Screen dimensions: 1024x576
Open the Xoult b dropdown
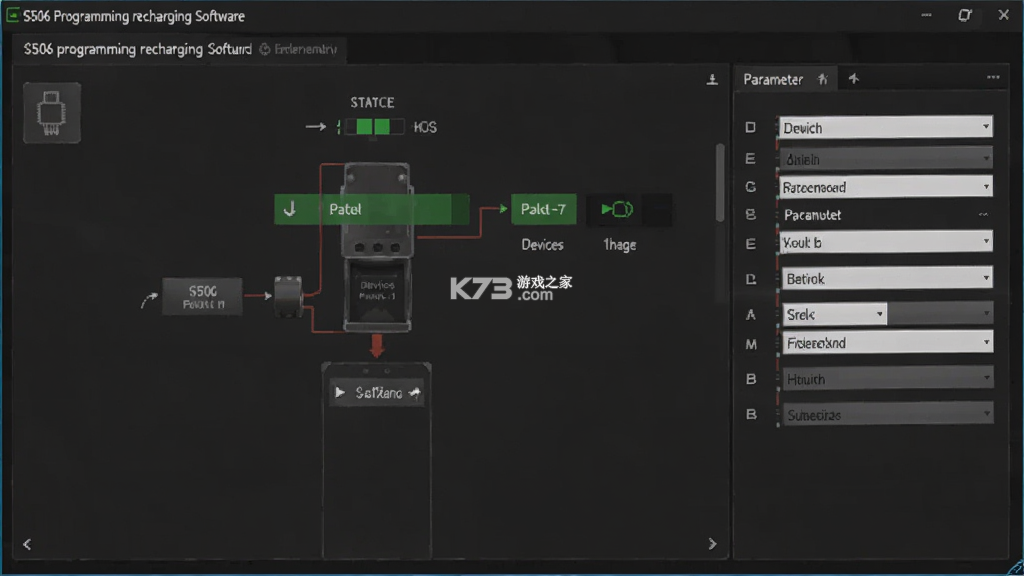(x=886, y=242)
